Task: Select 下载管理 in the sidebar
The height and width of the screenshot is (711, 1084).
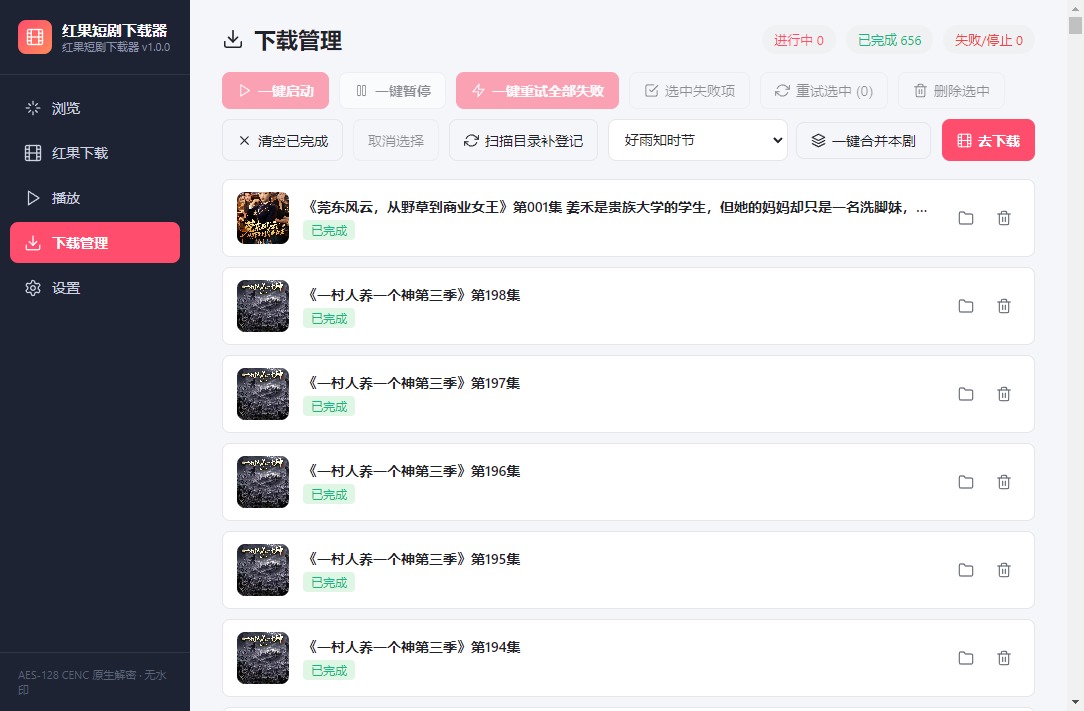Action: coord(95,243)
